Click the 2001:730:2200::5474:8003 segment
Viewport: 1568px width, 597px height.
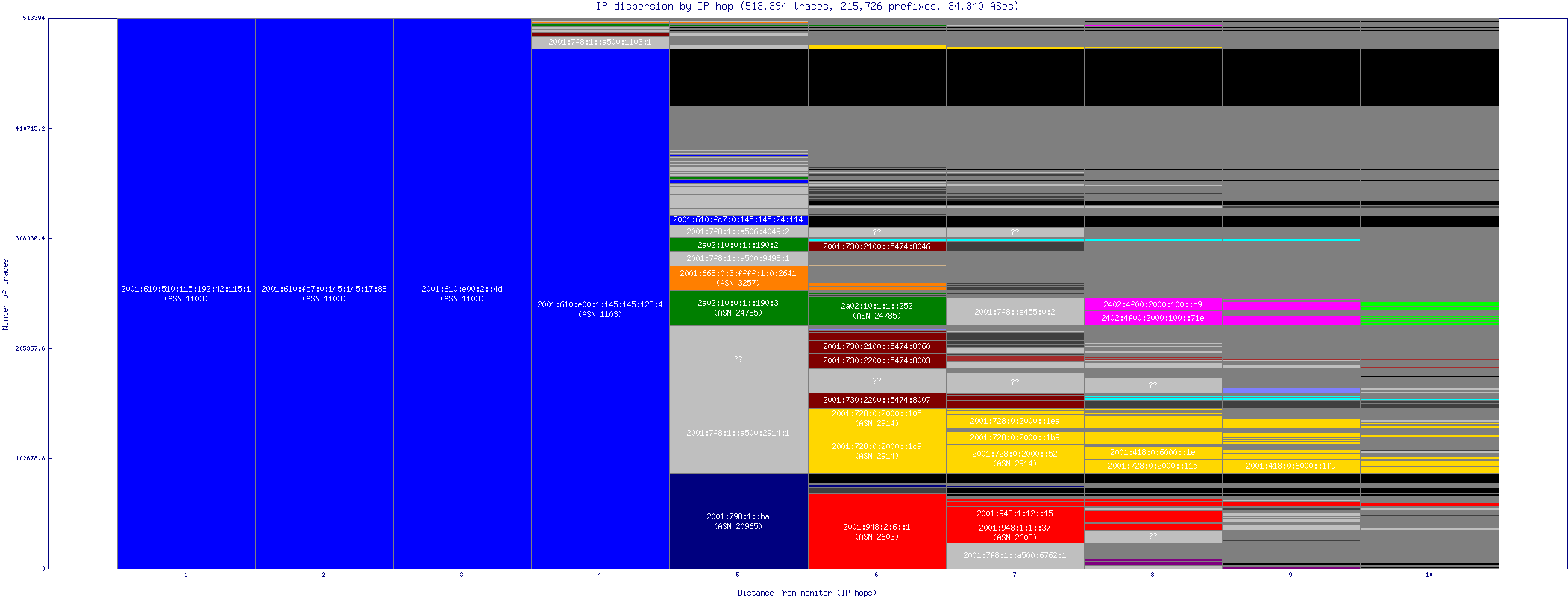tap(877, 361)
